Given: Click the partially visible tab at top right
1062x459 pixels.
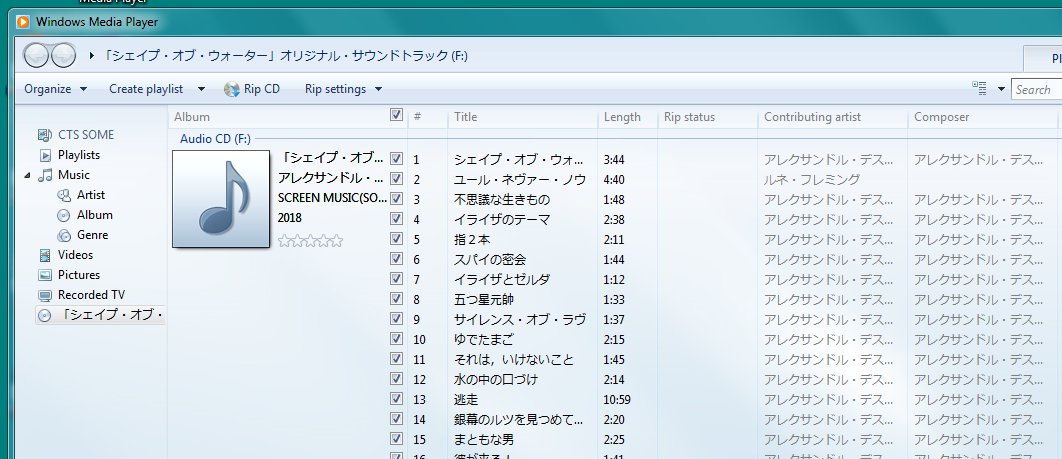Looking at the screenshot, I should [x=1042, y=58].
